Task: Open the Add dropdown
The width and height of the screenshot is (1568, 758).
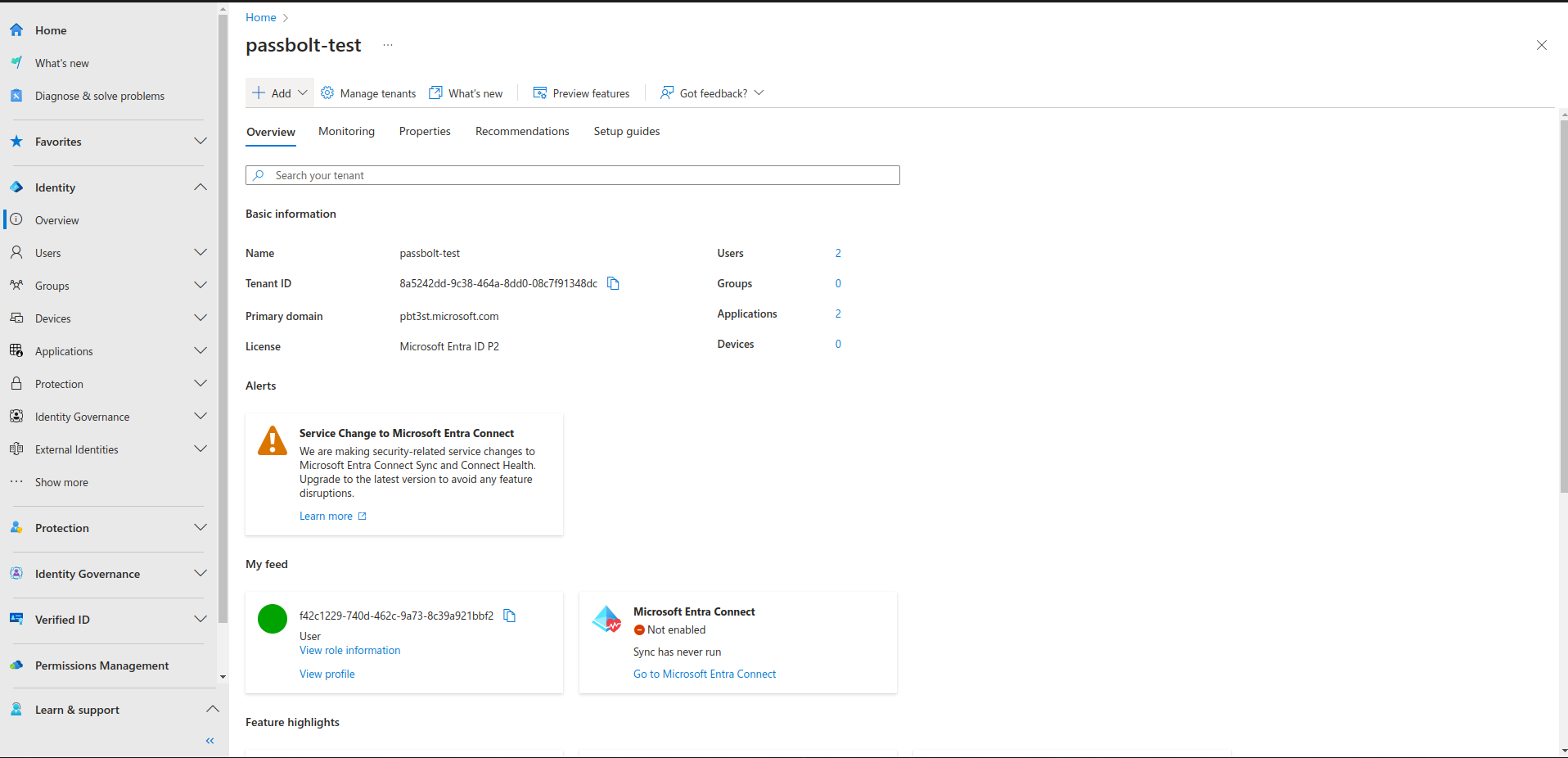Action: (x=280, y=93)
